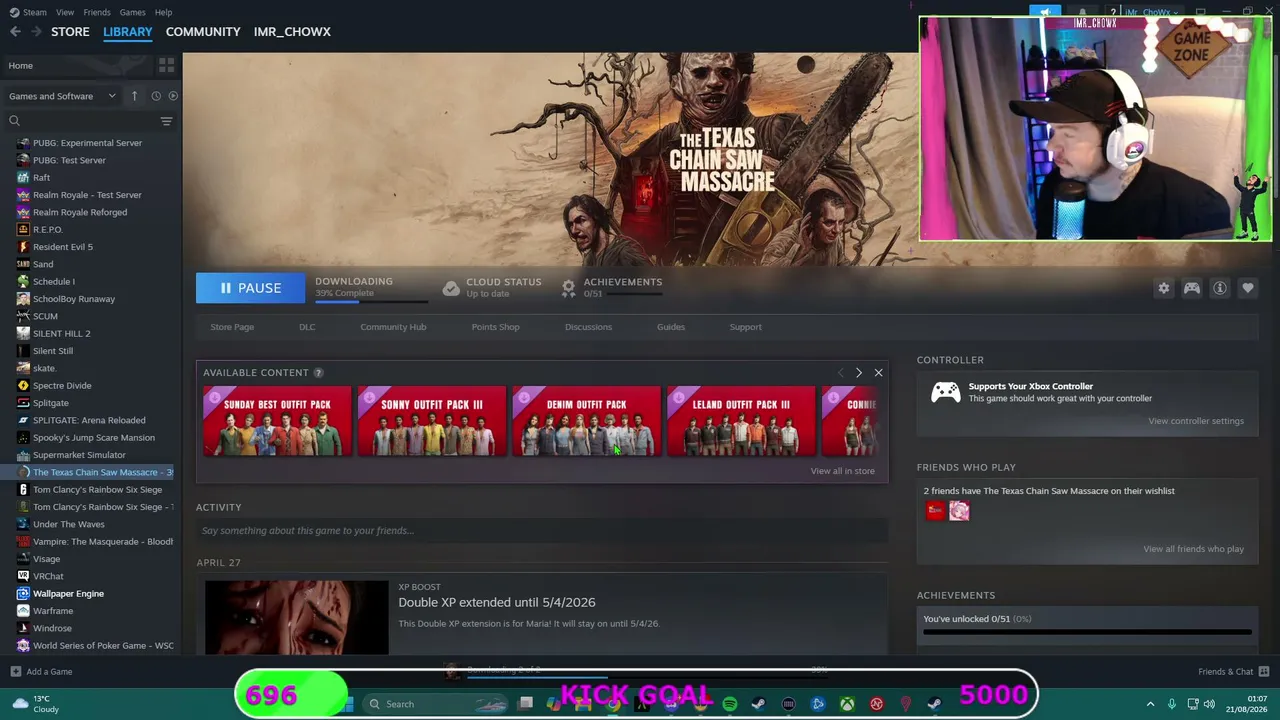This screenshot has width=1280, height=720.
Task: Open the Xbox app in taskbar
Action: tap(847, 704)
